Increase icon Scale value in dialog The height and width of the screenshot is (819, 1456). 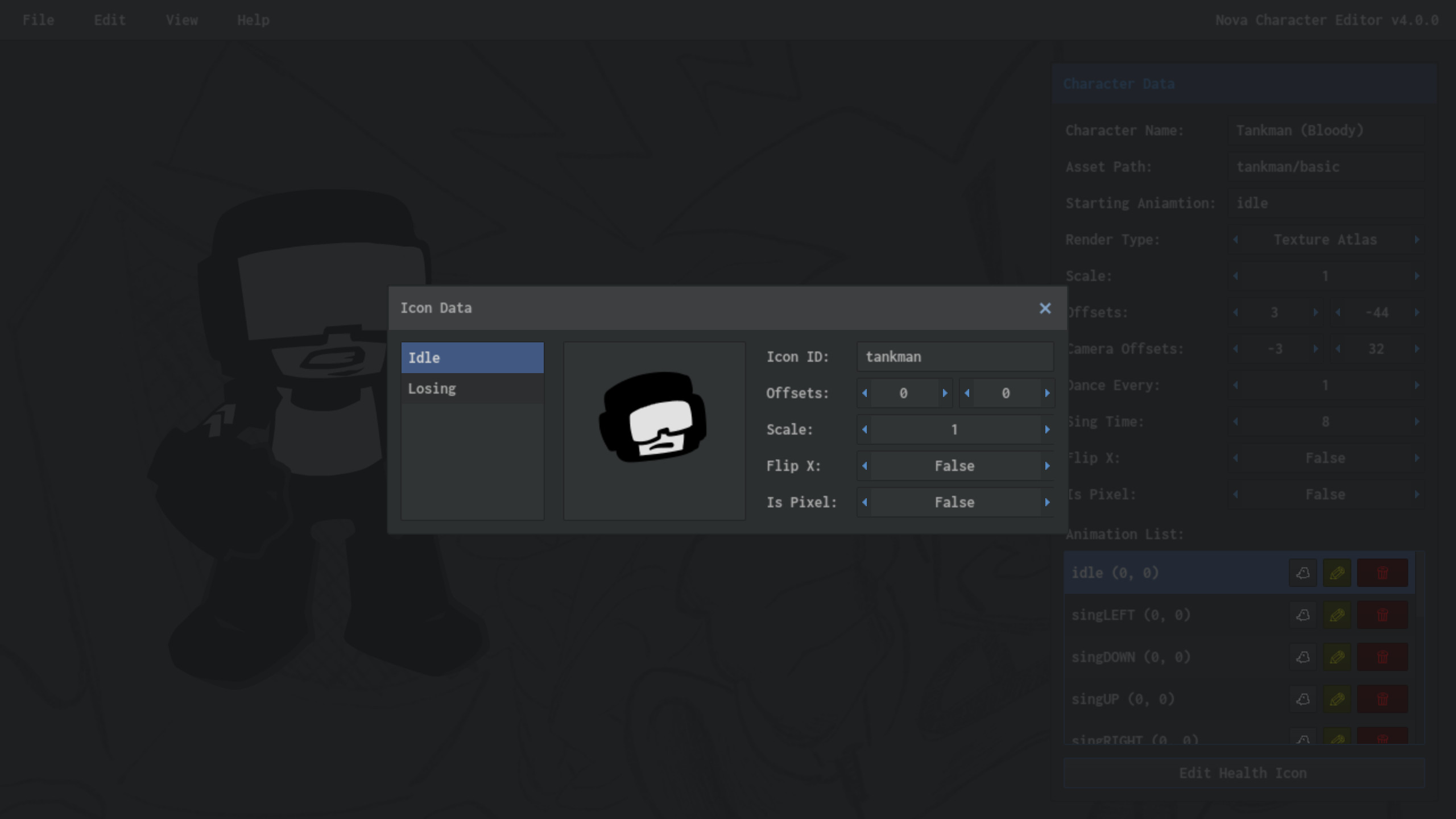tap(1047, 429)
